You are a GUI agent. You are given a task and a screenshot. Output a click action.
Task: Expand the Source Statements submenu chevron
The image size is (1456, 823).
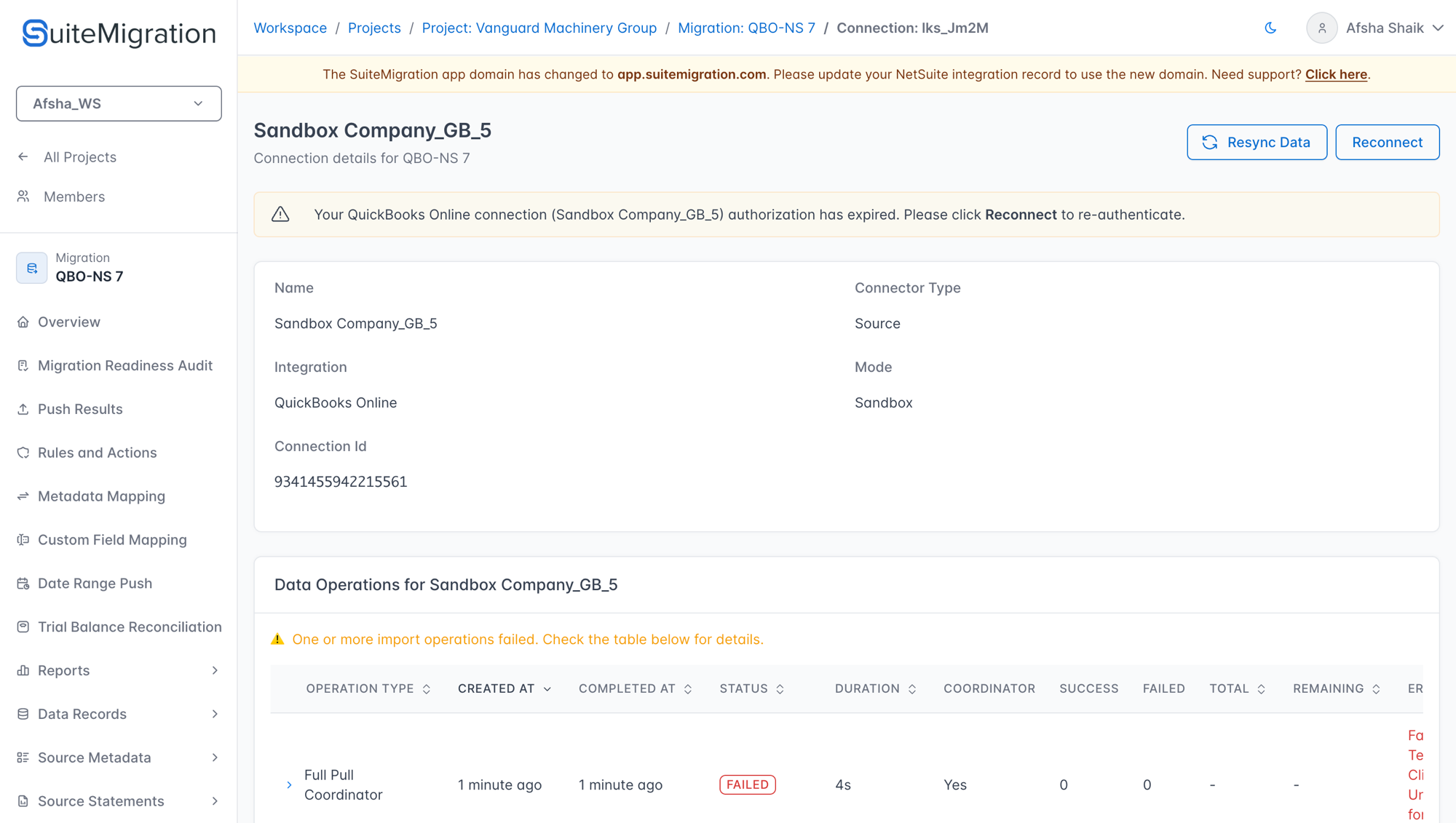[x=215, y=801]
